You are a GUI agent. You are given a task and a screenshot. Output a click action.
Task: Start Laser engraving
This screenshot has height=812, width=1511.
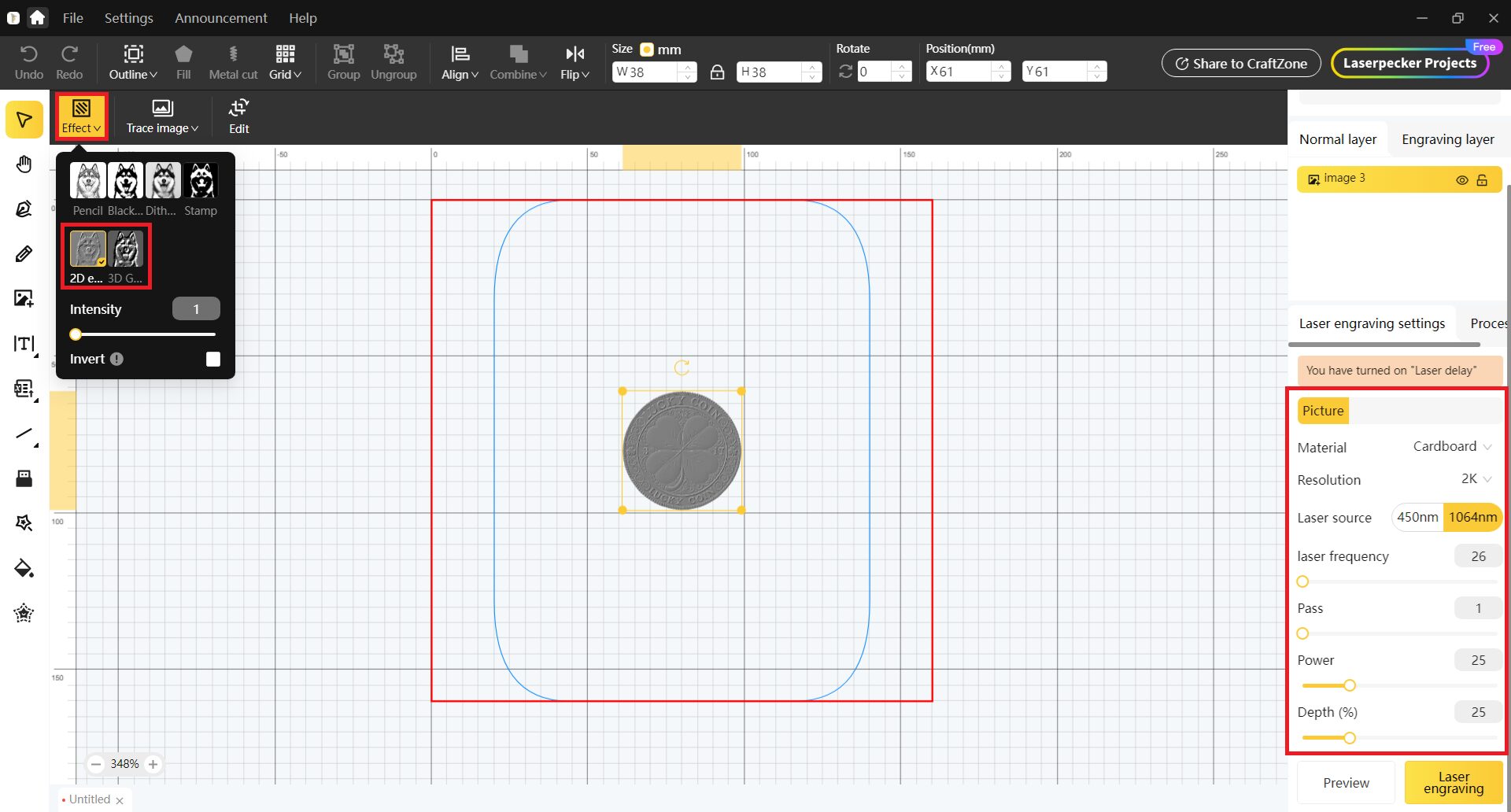[x=1454, y=783]
